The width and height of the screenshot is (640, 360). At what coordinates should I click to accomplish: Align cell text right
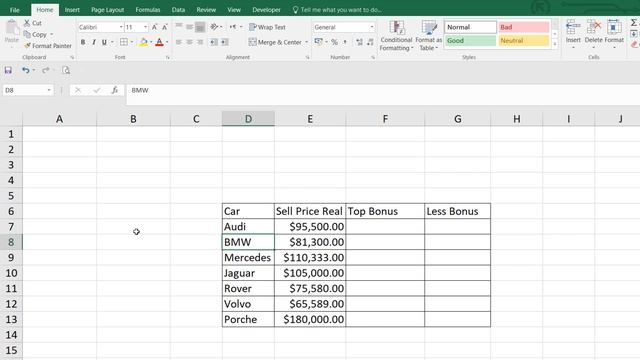tap(200, 42)
